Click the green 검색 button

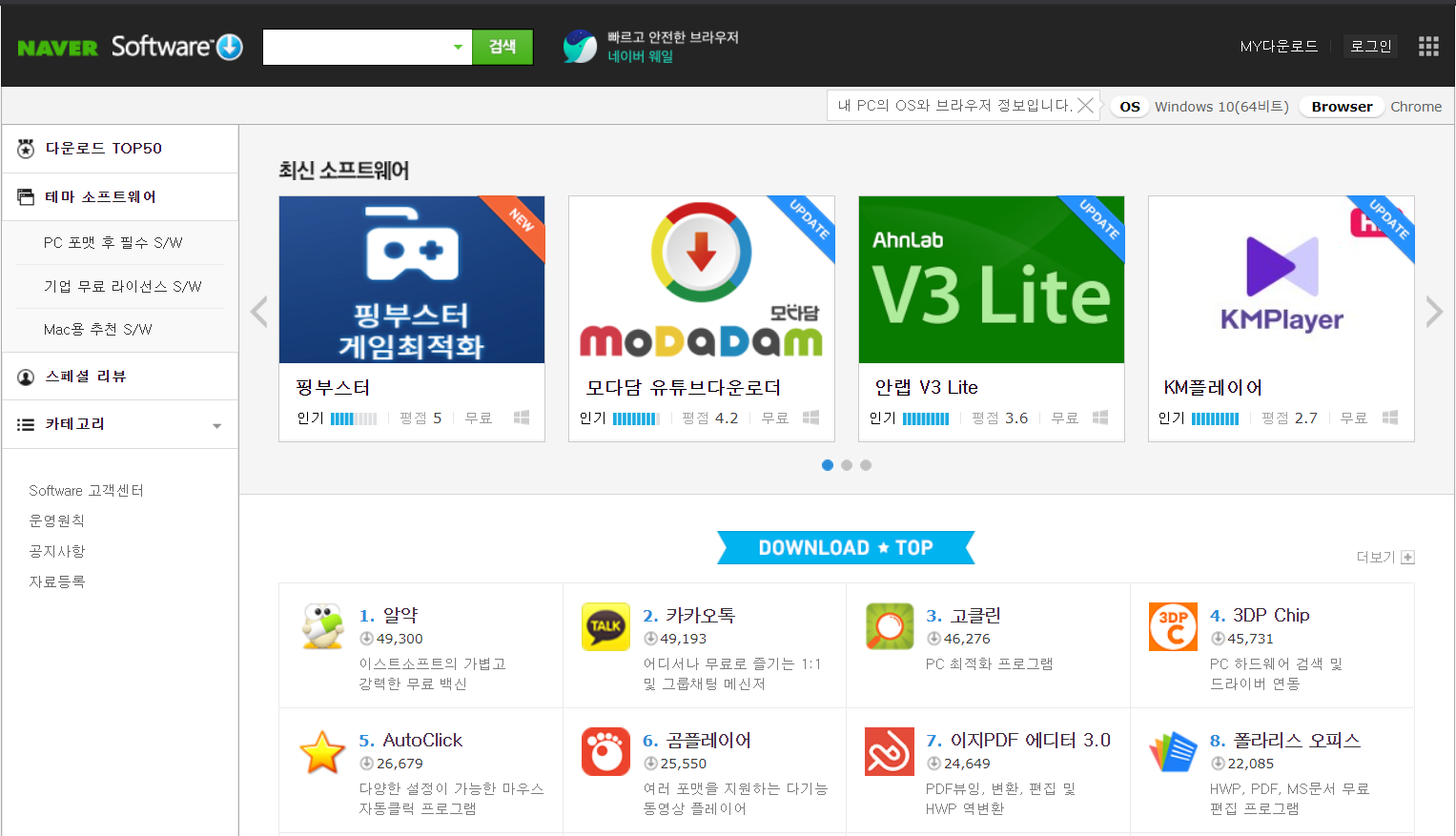point(502,47)
